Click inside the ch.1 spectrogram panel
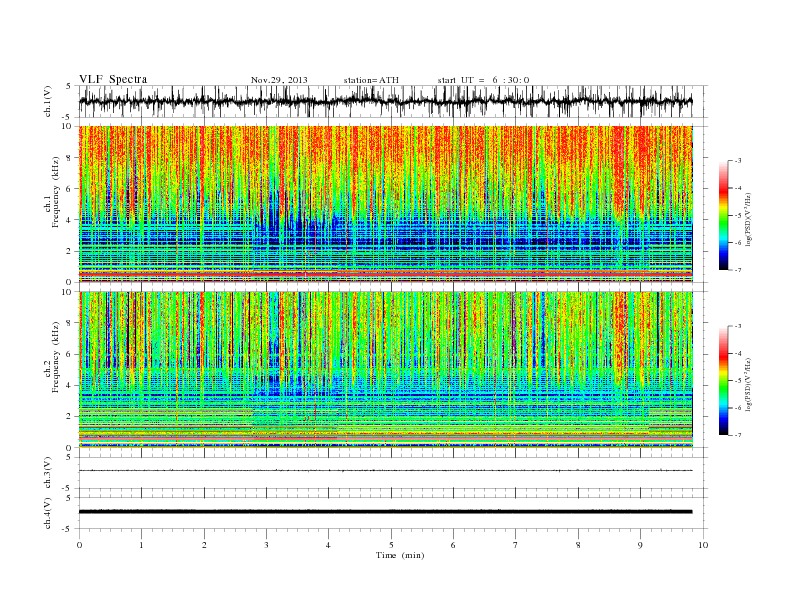 385,204
